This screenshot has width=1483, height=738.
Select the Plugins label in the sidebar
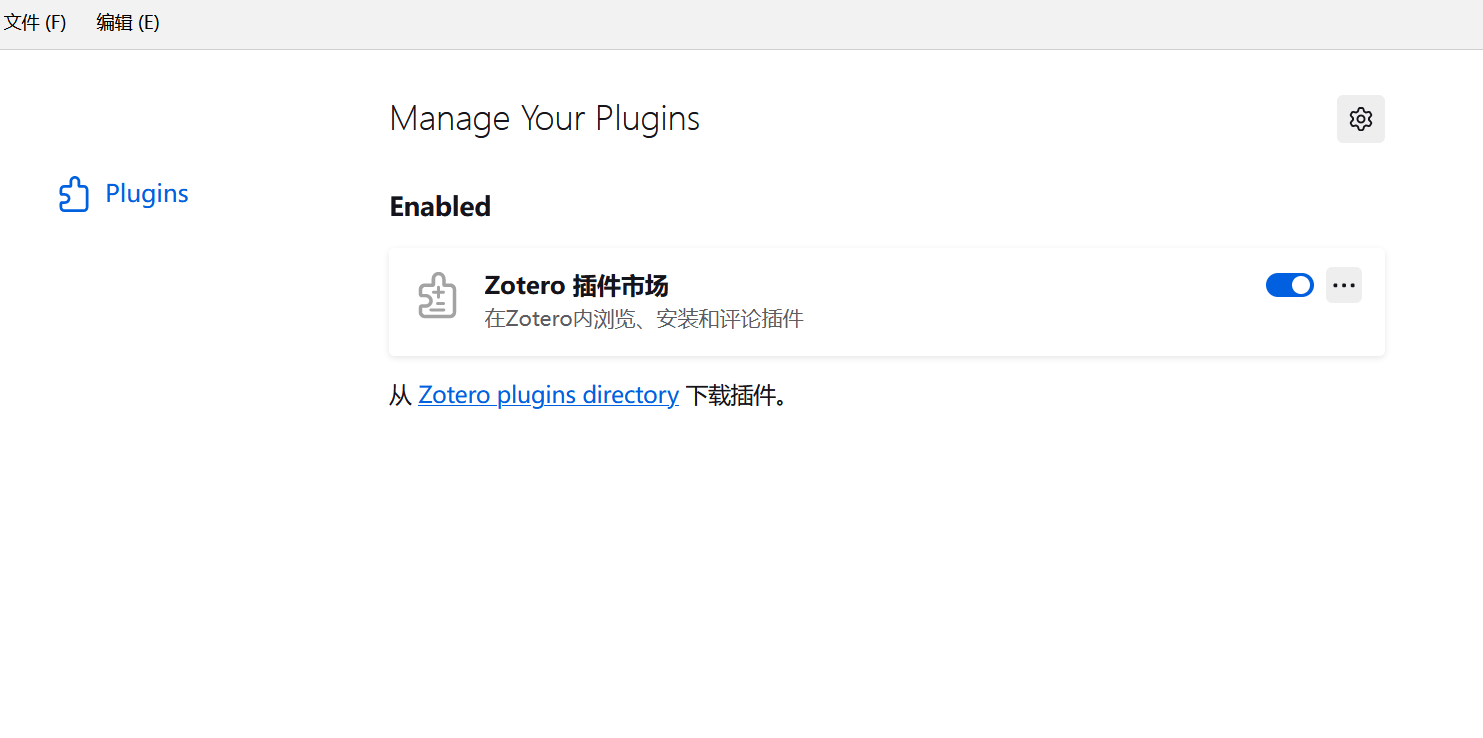(x=147, y=194)
